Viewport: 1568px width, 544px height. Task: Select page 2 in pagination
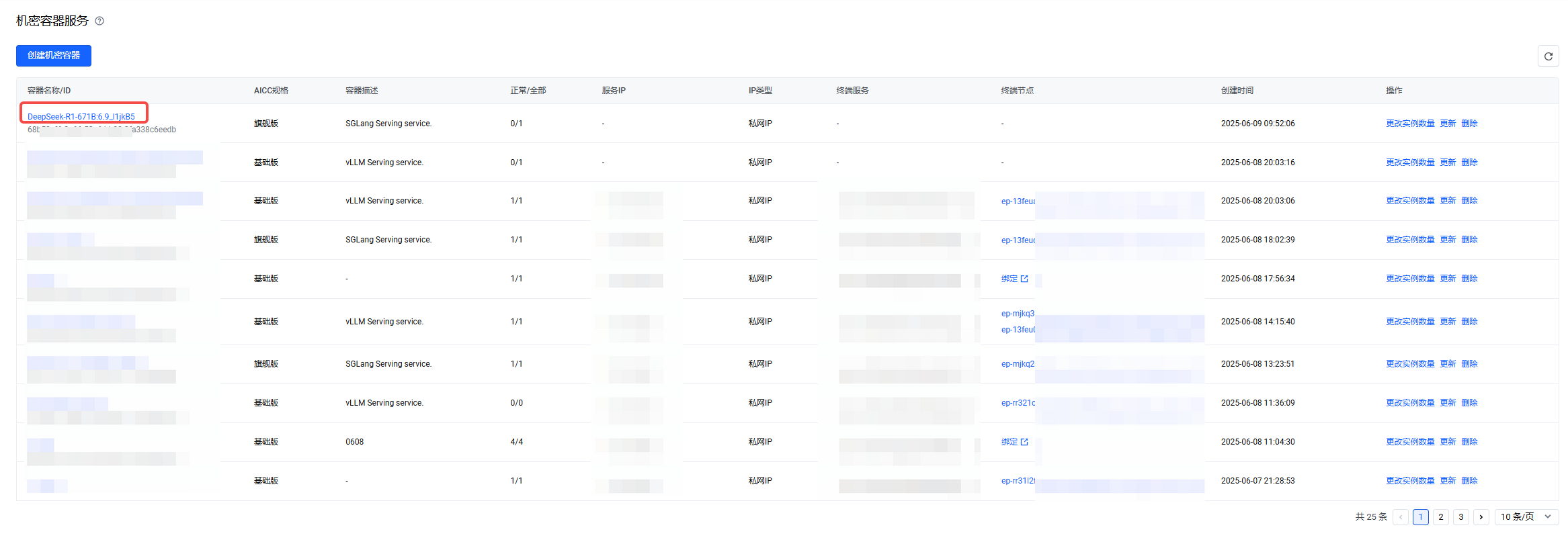pos(1441,517)
